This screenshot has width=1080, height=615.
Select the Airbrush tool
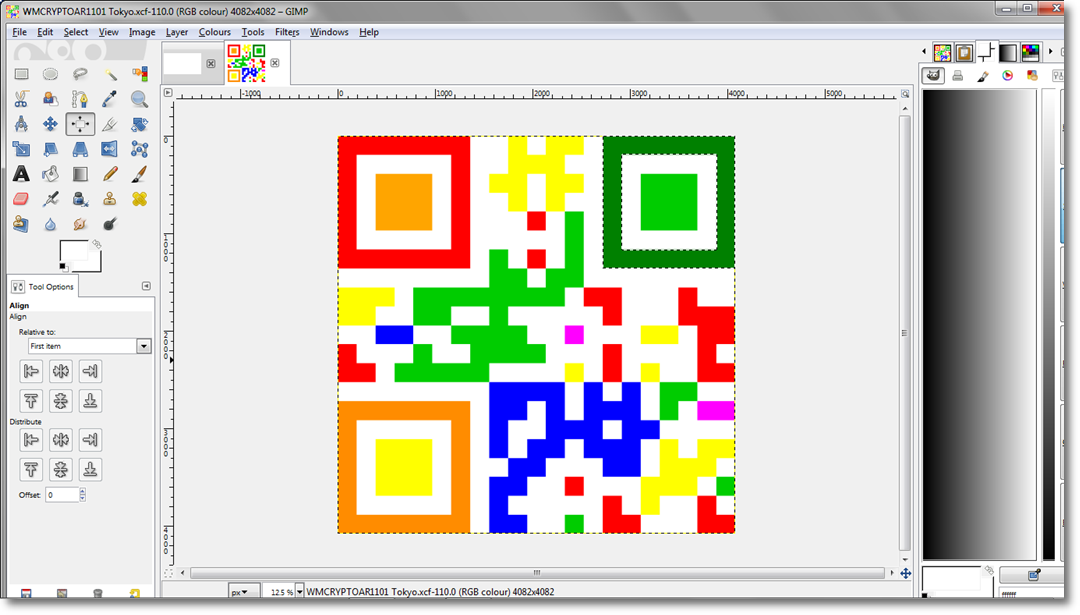[x=50, y=199]
